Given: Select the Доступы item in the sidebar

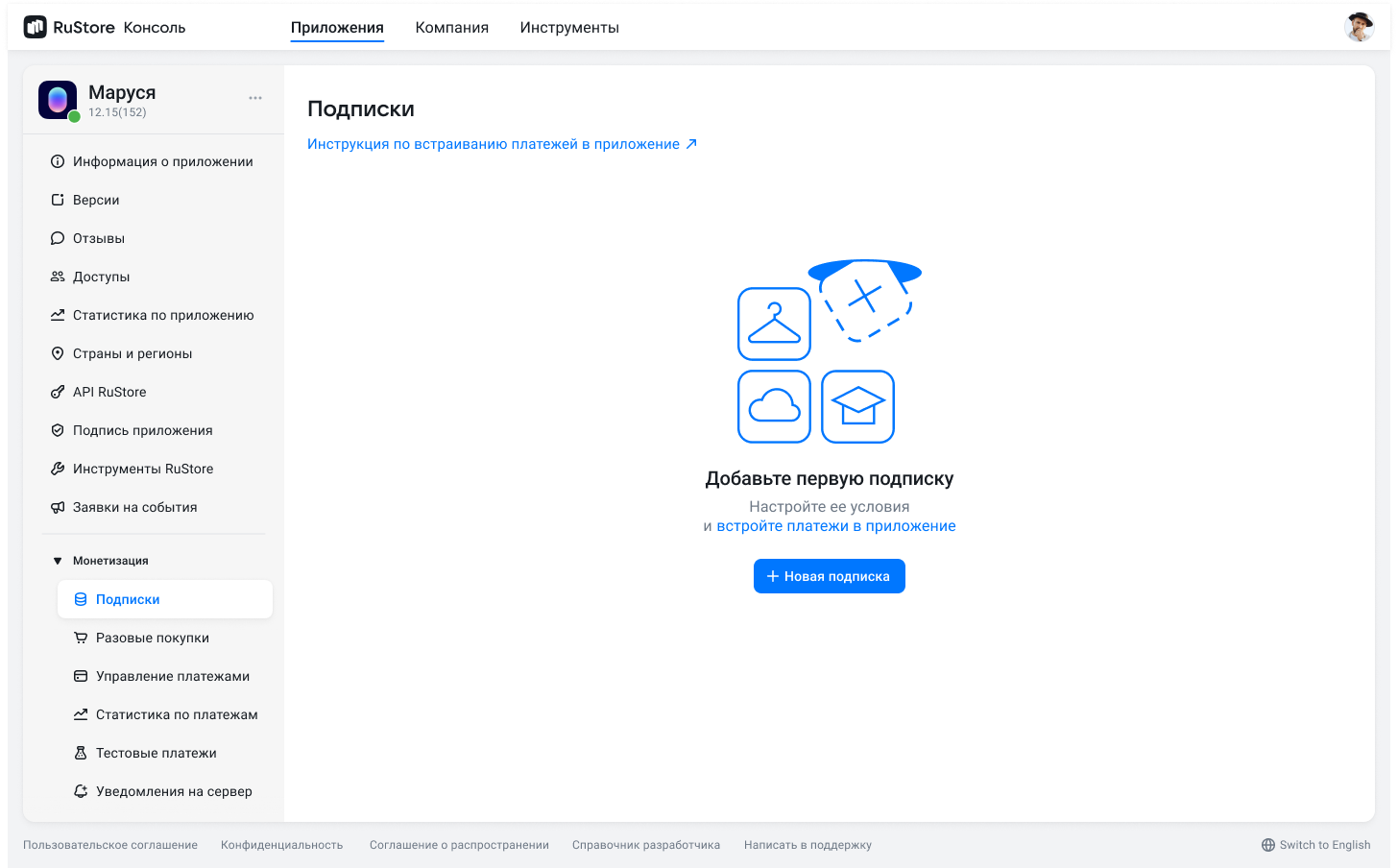Looking at the screenshot, I should click(x=58, y=276).
